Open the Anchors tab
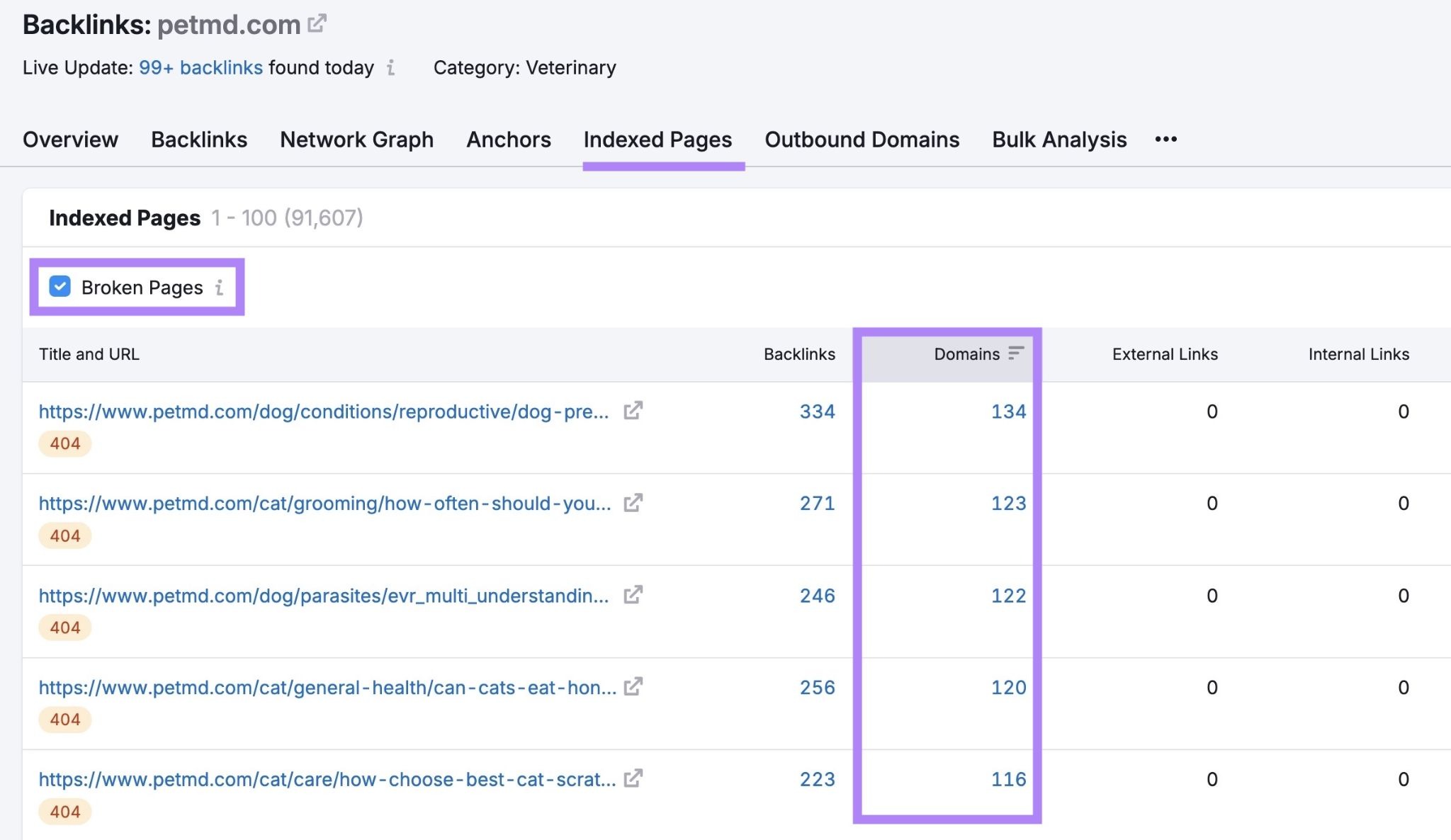Viewport: 1451px width, 840px height. coord(508,139)
